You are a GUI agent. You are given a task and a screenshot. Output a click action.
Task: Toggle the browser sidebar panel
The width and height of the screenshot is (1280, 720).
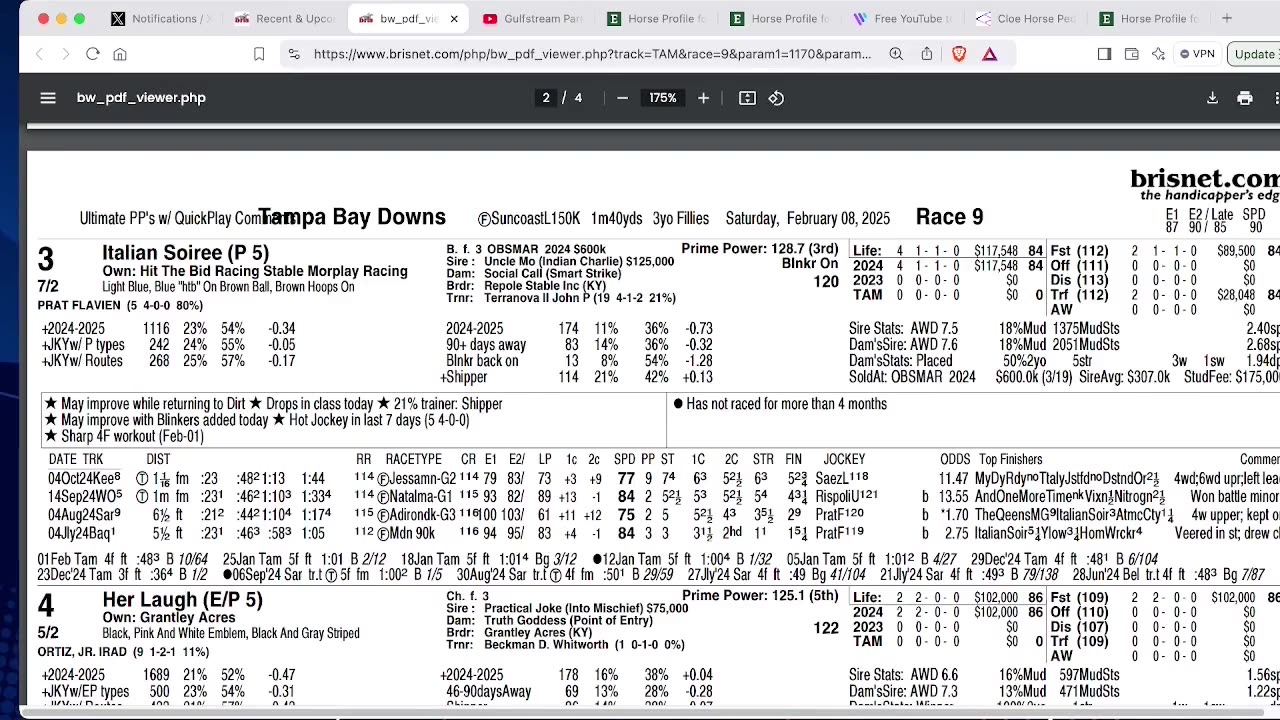(x=1104, y=54)
